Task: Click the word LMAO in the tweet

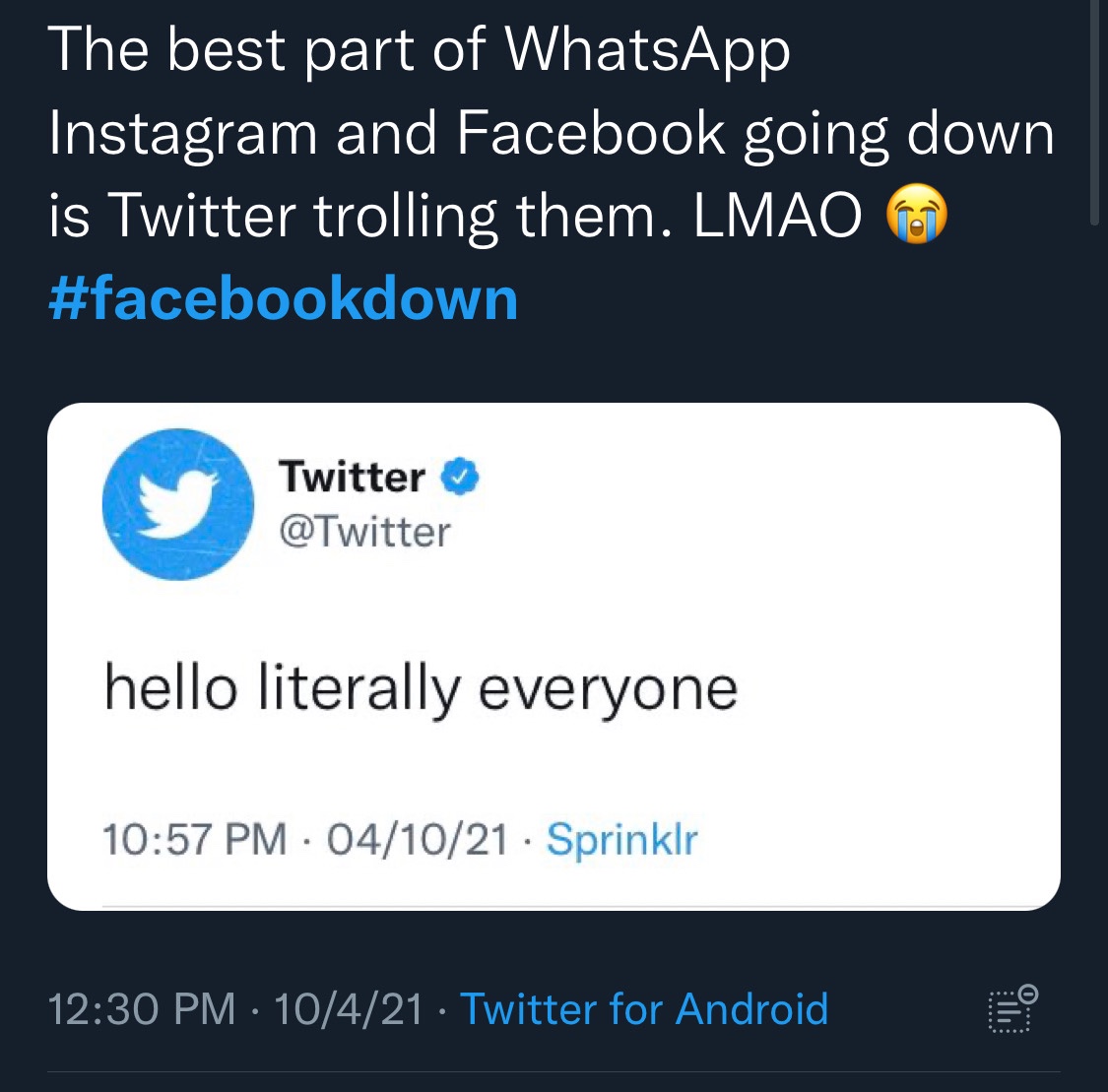Action: coord(777,216)
